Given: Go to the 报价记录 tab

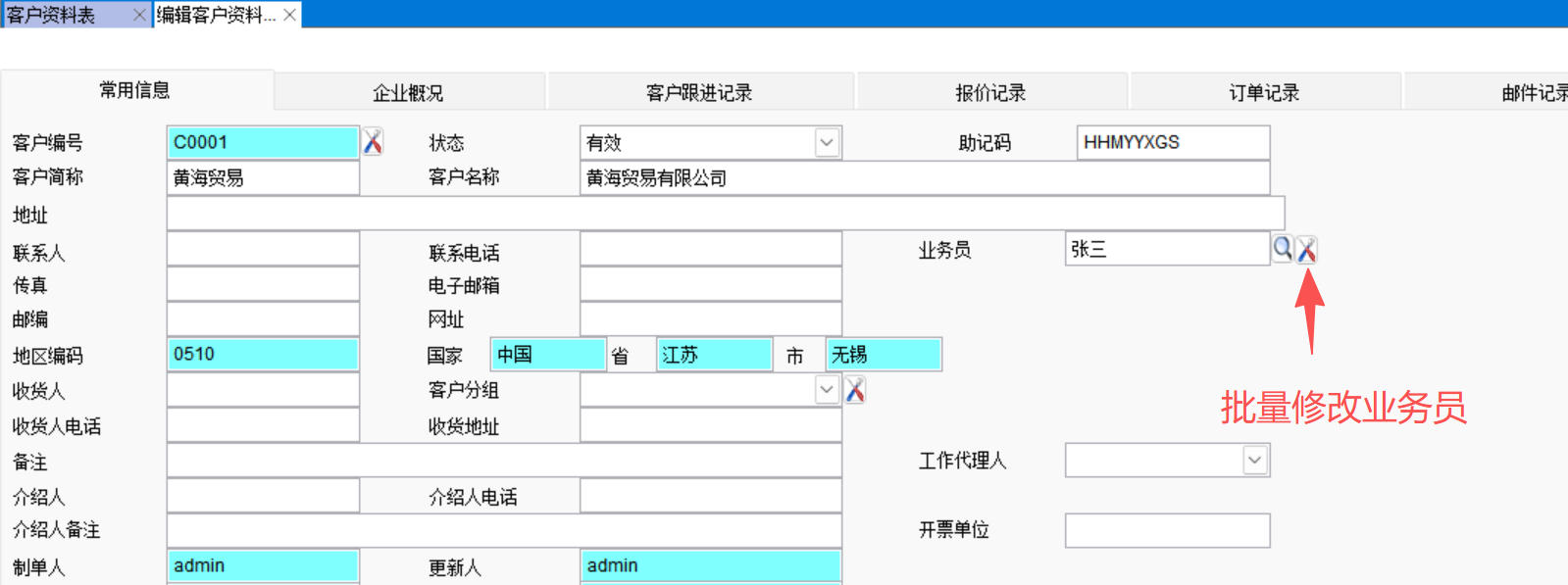Looking at the screenshot, I should point(990,93).
